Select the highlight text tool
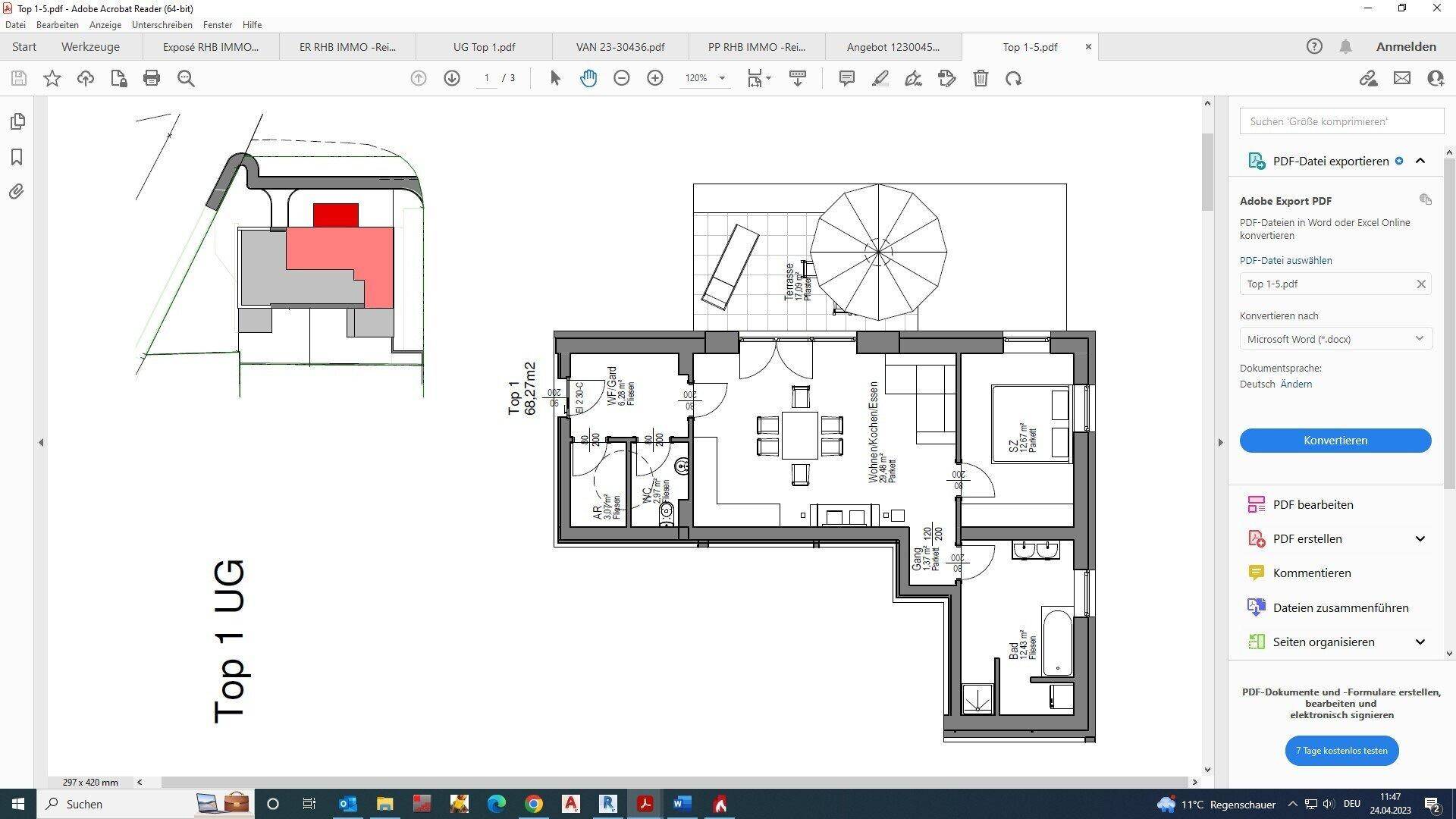This screenshot has height=819, width=1456. [880, 78]
